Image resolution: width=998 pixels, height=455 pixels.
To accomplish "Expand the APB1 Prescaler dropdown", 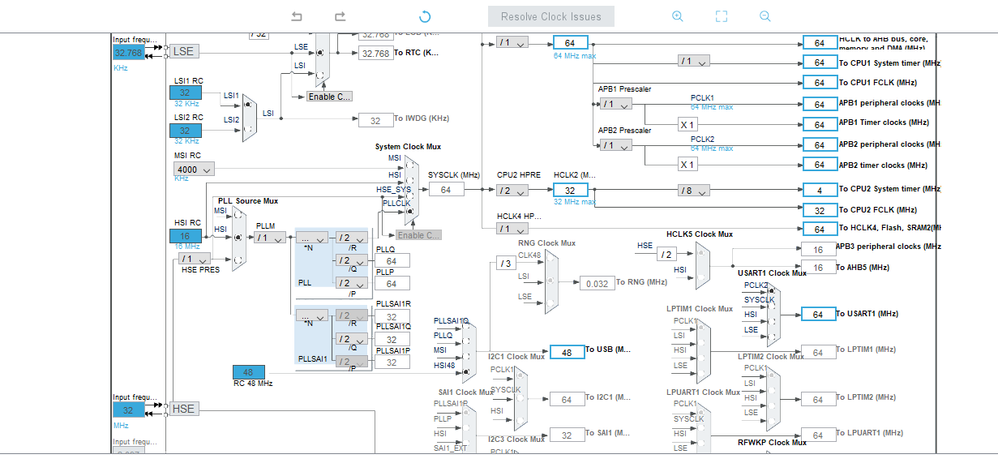I will point(615,104).
